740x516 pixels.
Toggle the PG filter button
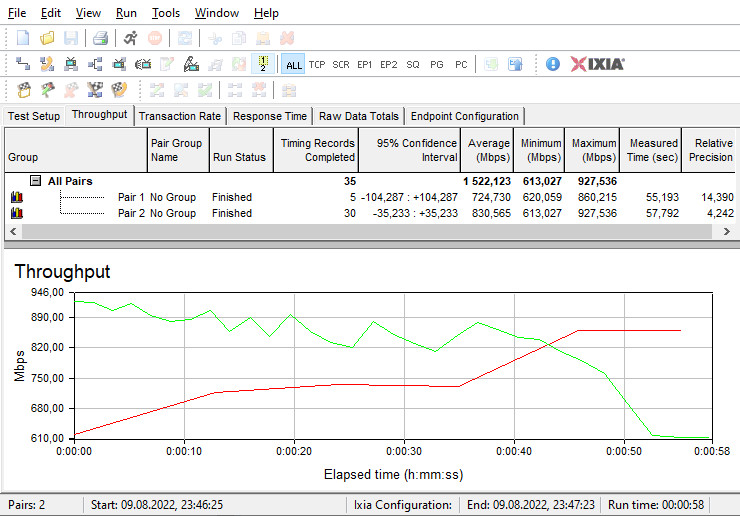click(437, 64)
